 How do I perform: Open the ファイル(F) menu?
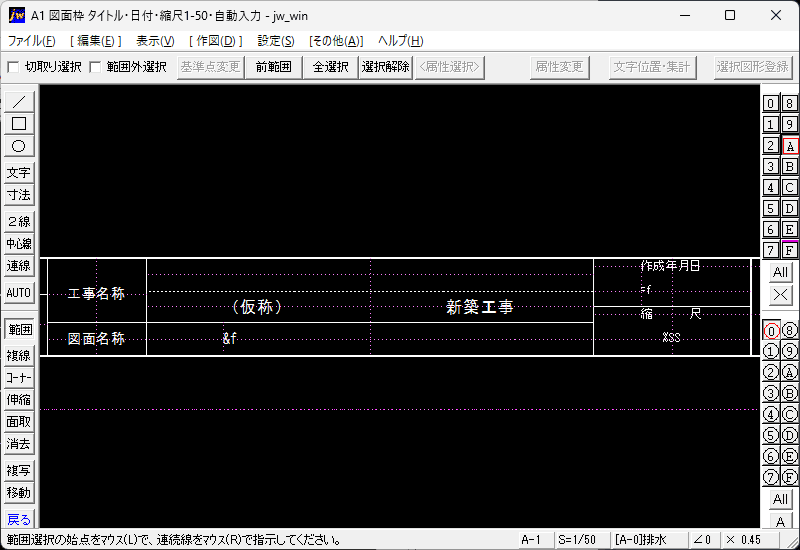(32, 41)
